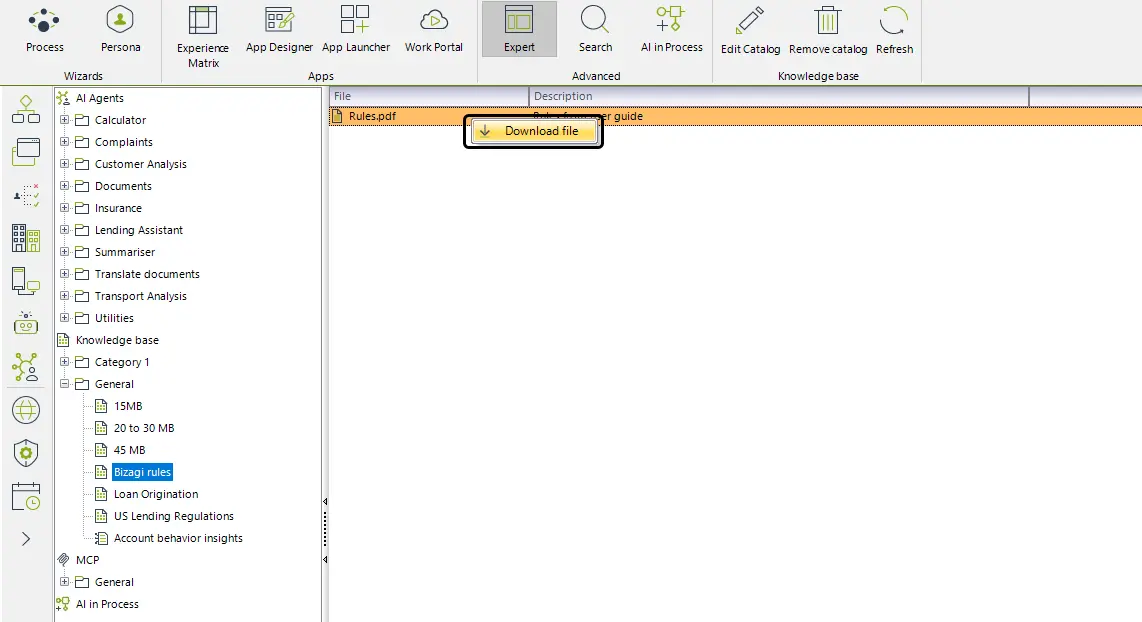Expand the Complaints folder

[x=65, y=141]
